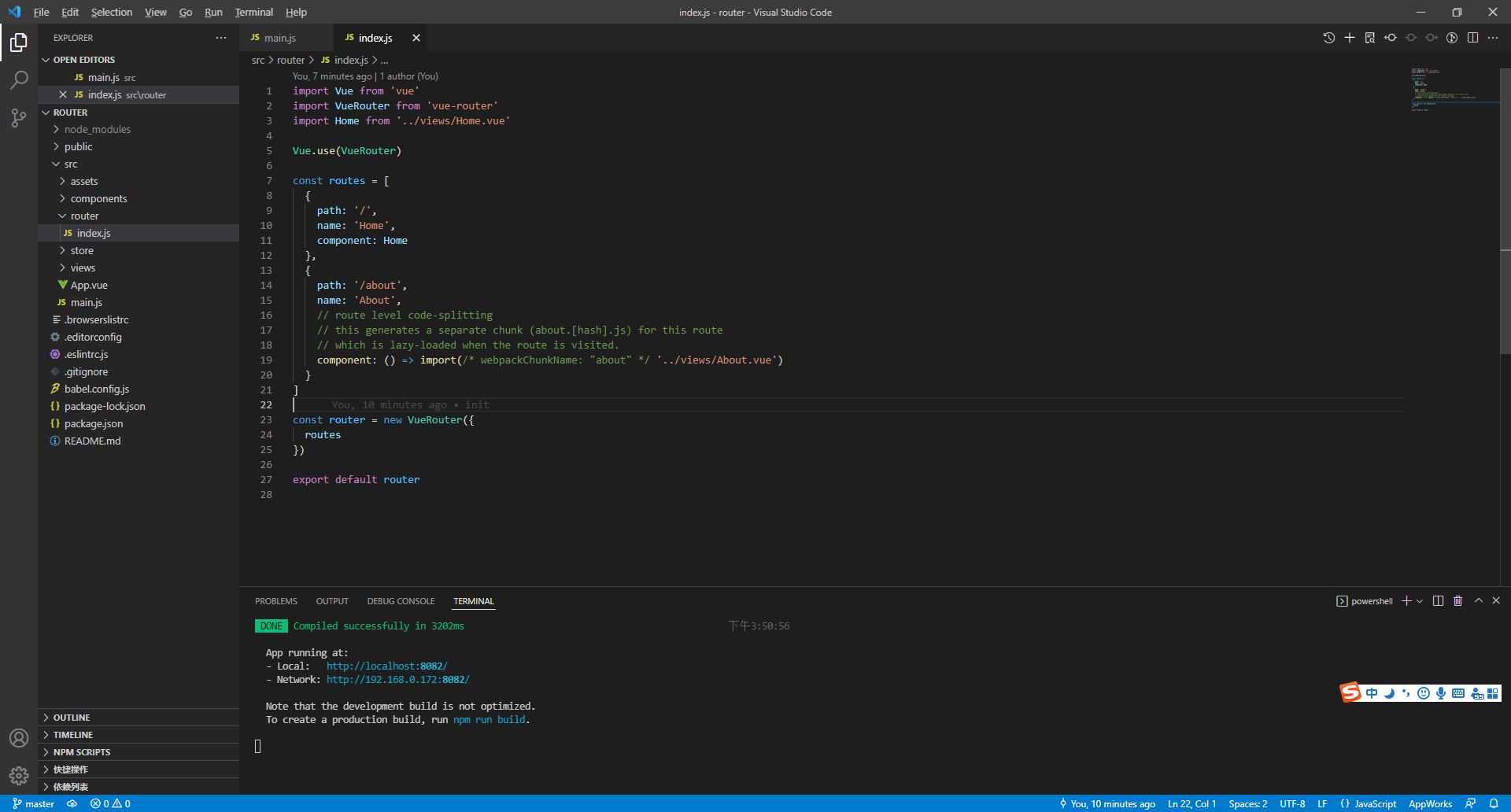This screenshot has width=1511, height=812.
Task: Open changes with previous revision
Action: [1391, 38]
